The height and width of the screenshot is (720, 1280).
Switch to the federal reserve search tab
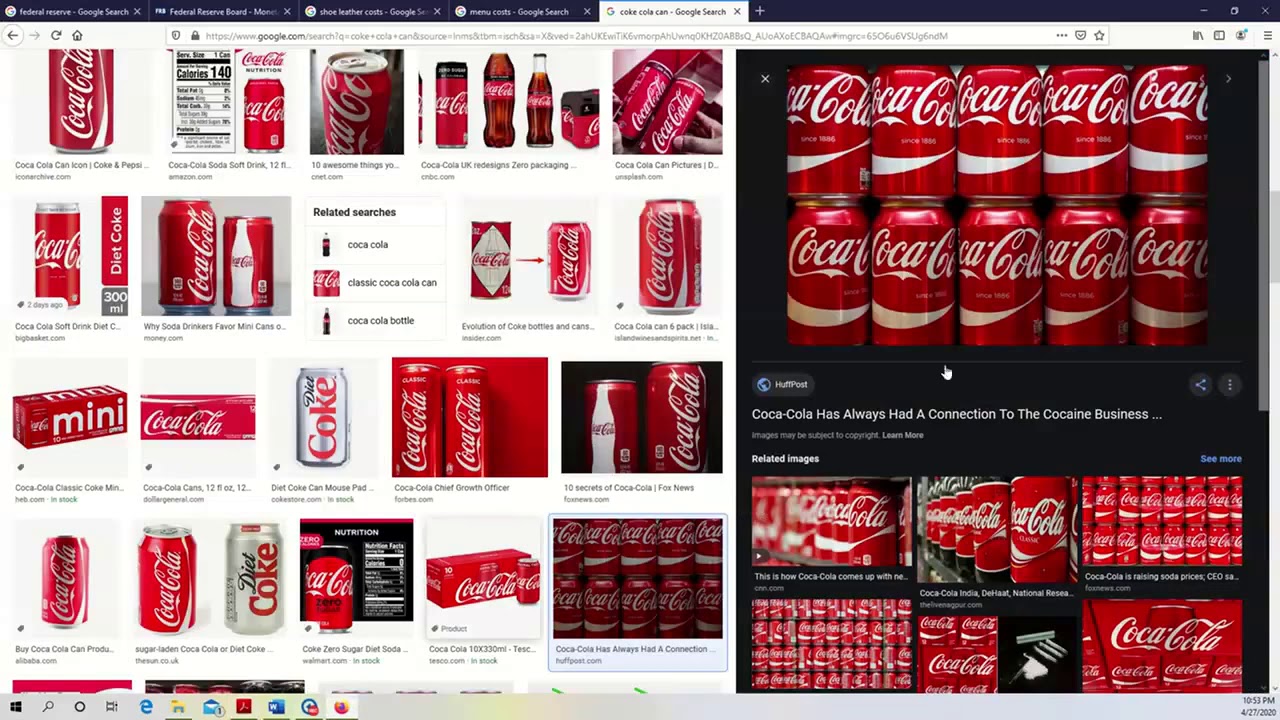click(73, 12)
